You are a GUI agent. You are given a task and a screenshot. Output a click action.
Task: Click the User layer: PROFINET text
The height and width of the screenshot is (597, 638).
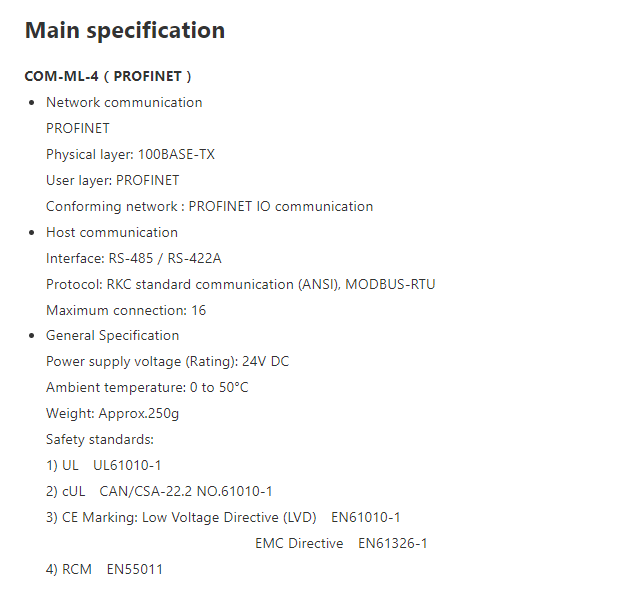pos(113,181)
